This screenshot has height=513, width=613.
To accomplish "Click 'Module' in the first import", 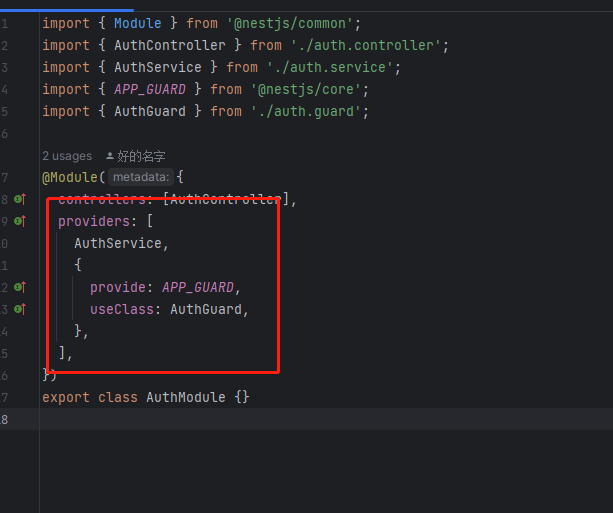I will coord(138,23).
